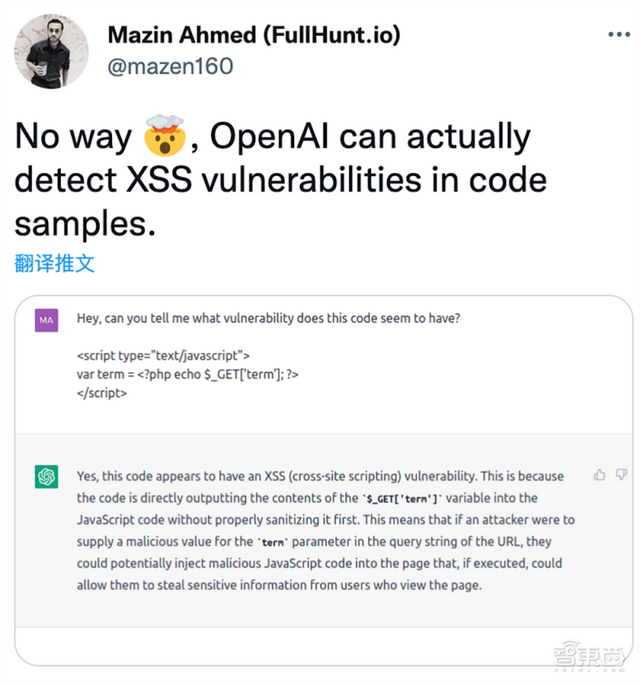Image resolution: width=640 pixels, height=686 pixels.
Task: Click the watermark logo in the corner
Action: (x=589, y=656)
